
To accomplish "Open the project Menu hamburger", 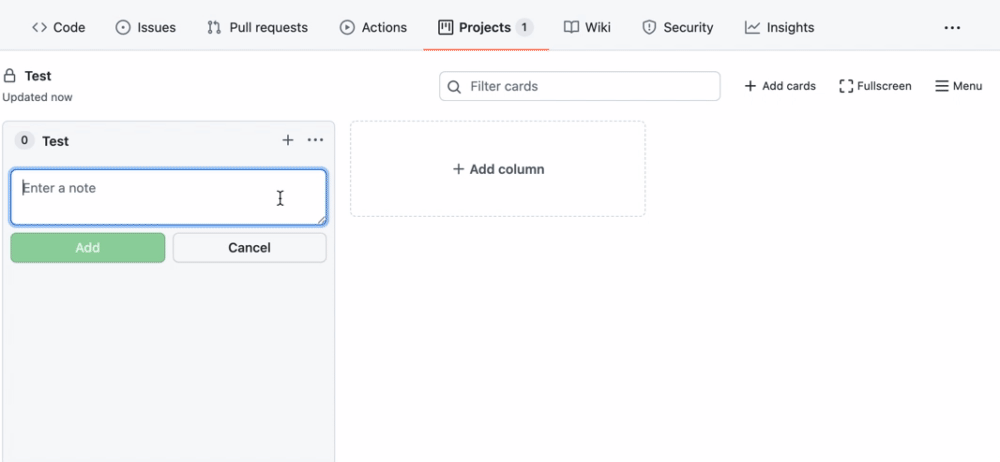I will (x=958, y=86).
